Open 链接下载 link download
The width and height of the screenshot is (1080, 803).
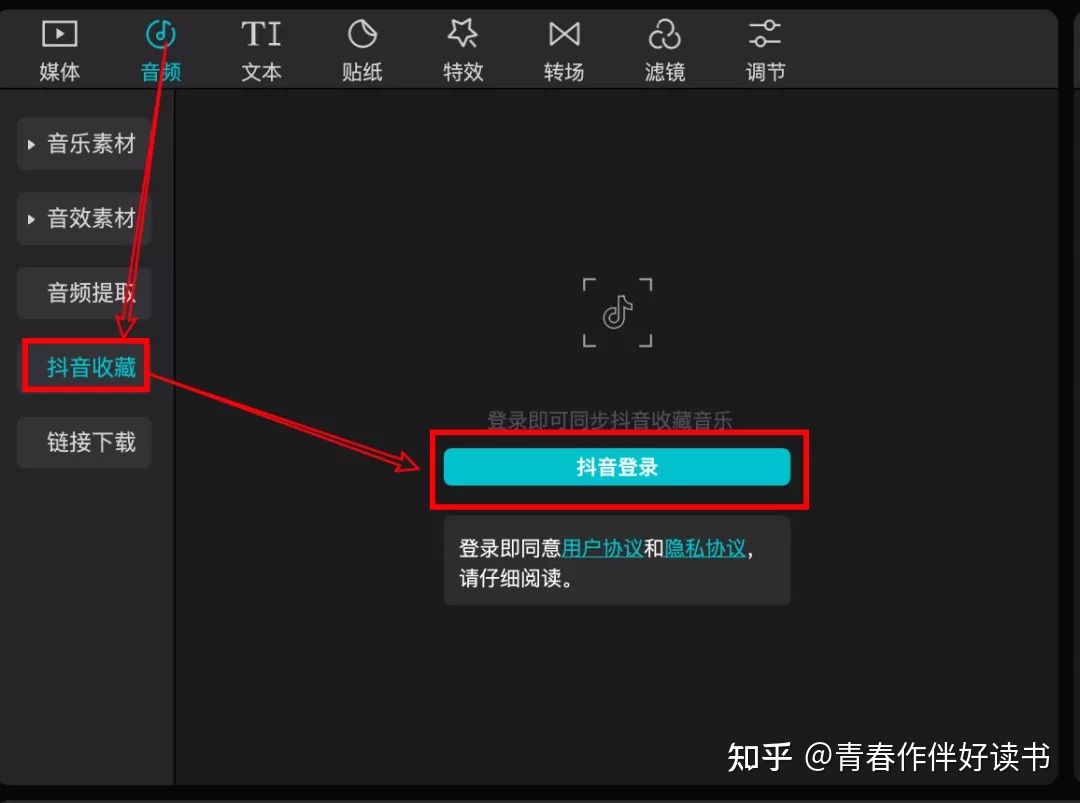84,442
